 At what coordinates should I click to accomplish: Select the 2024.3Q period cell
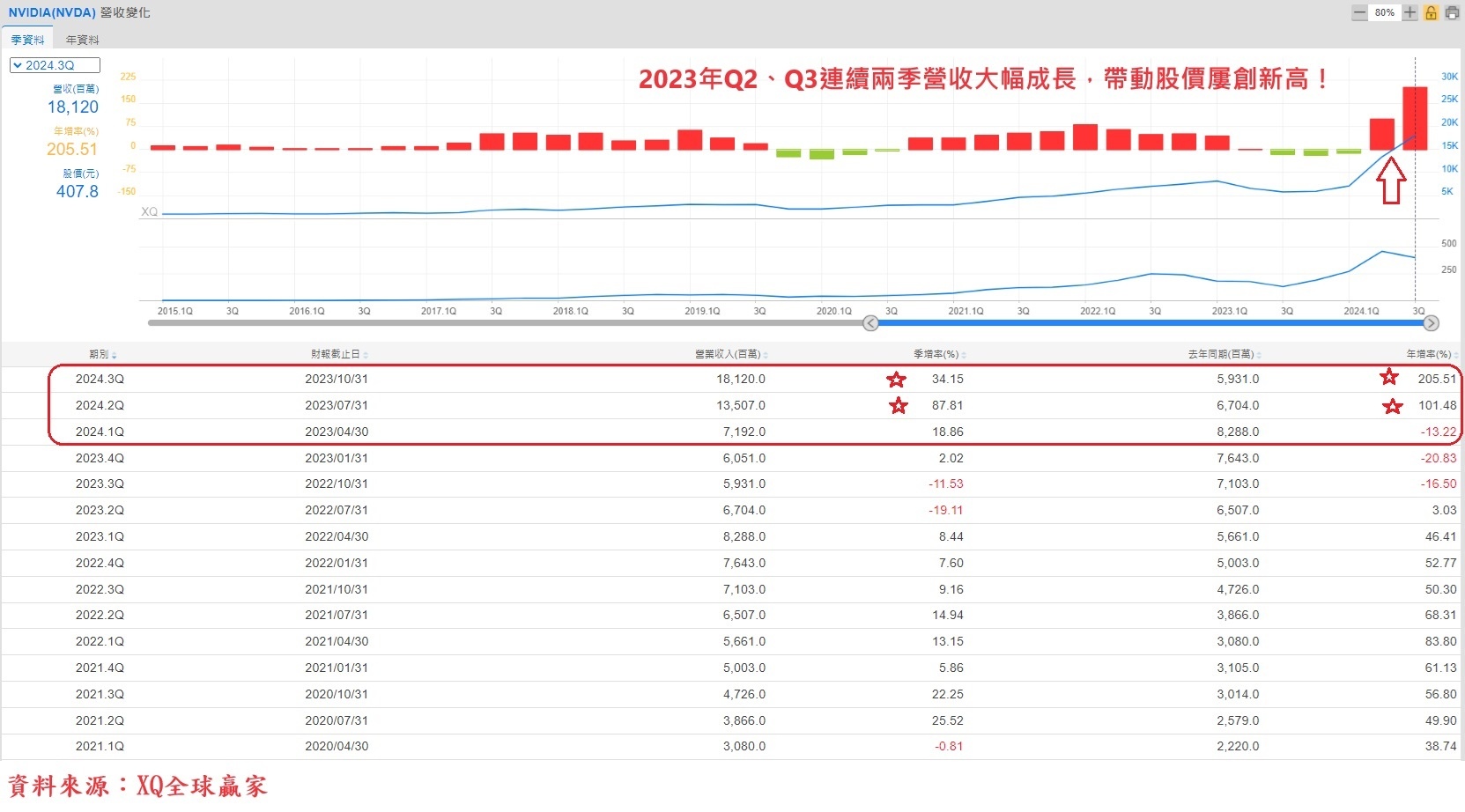pos(100,379)
